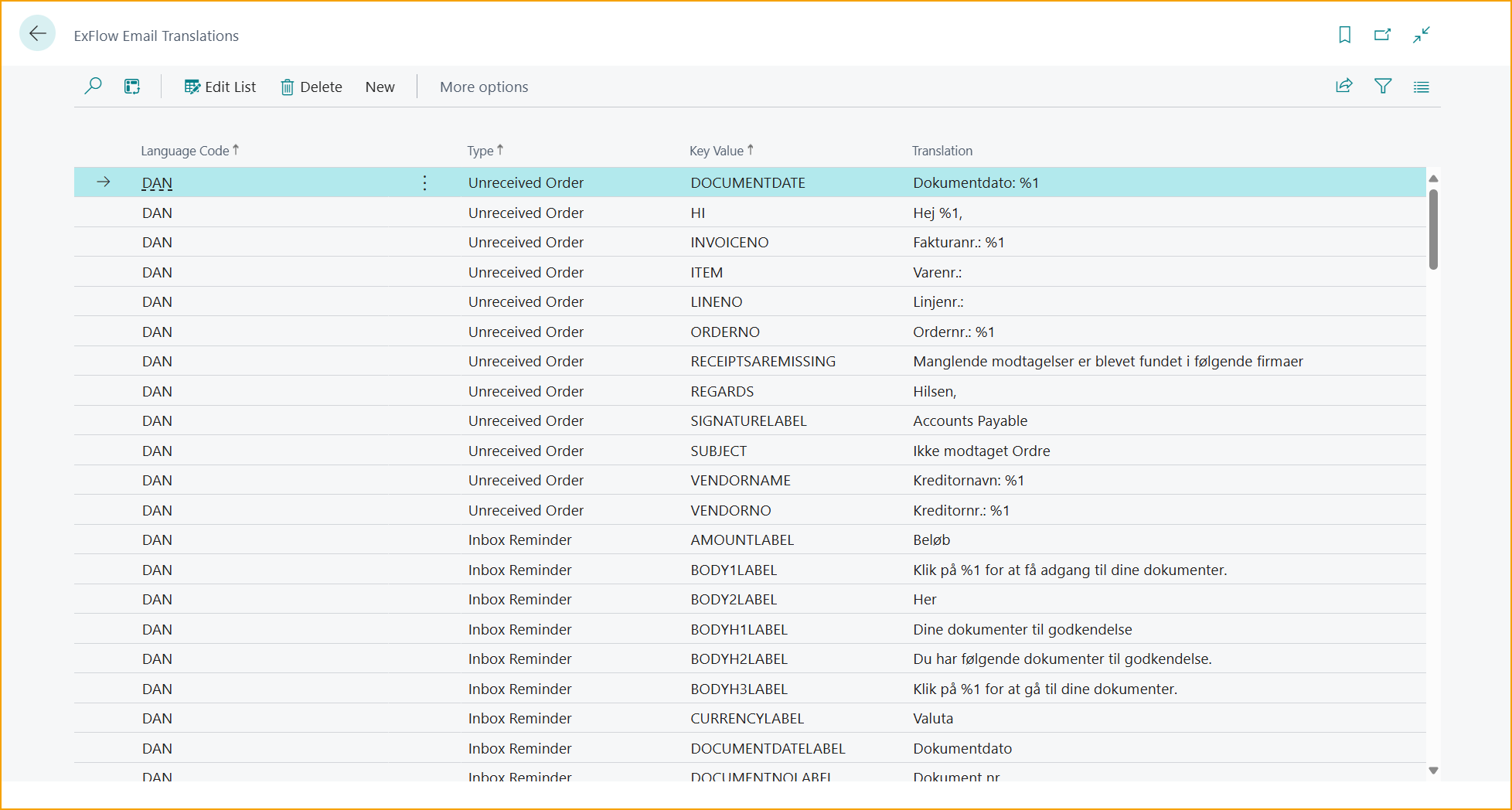The width and height of the screenshot is (1512, 810).
Task: Collapse the page with the shrink arrows icon
Action: (1421, 35)
